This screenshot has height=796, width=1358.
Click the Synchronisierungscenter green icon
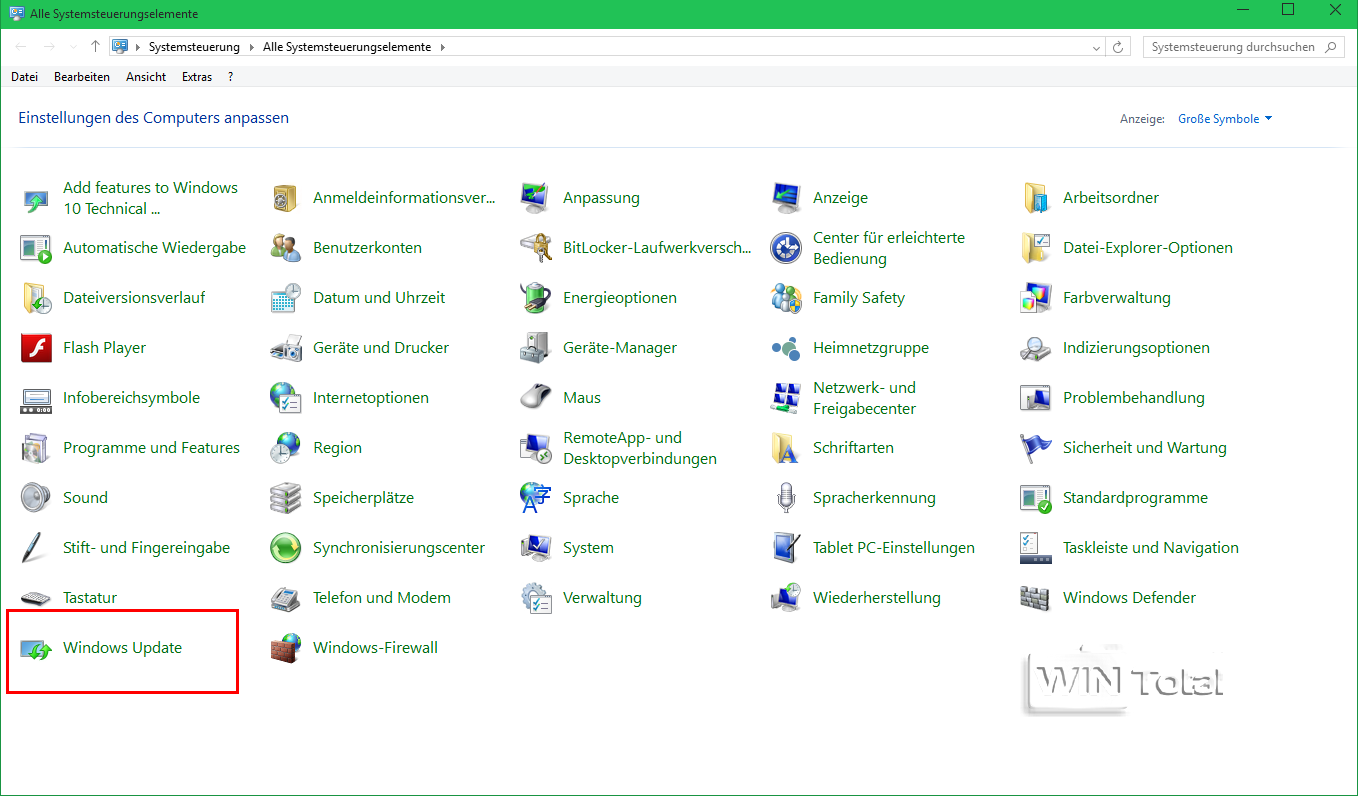[286, 548]
